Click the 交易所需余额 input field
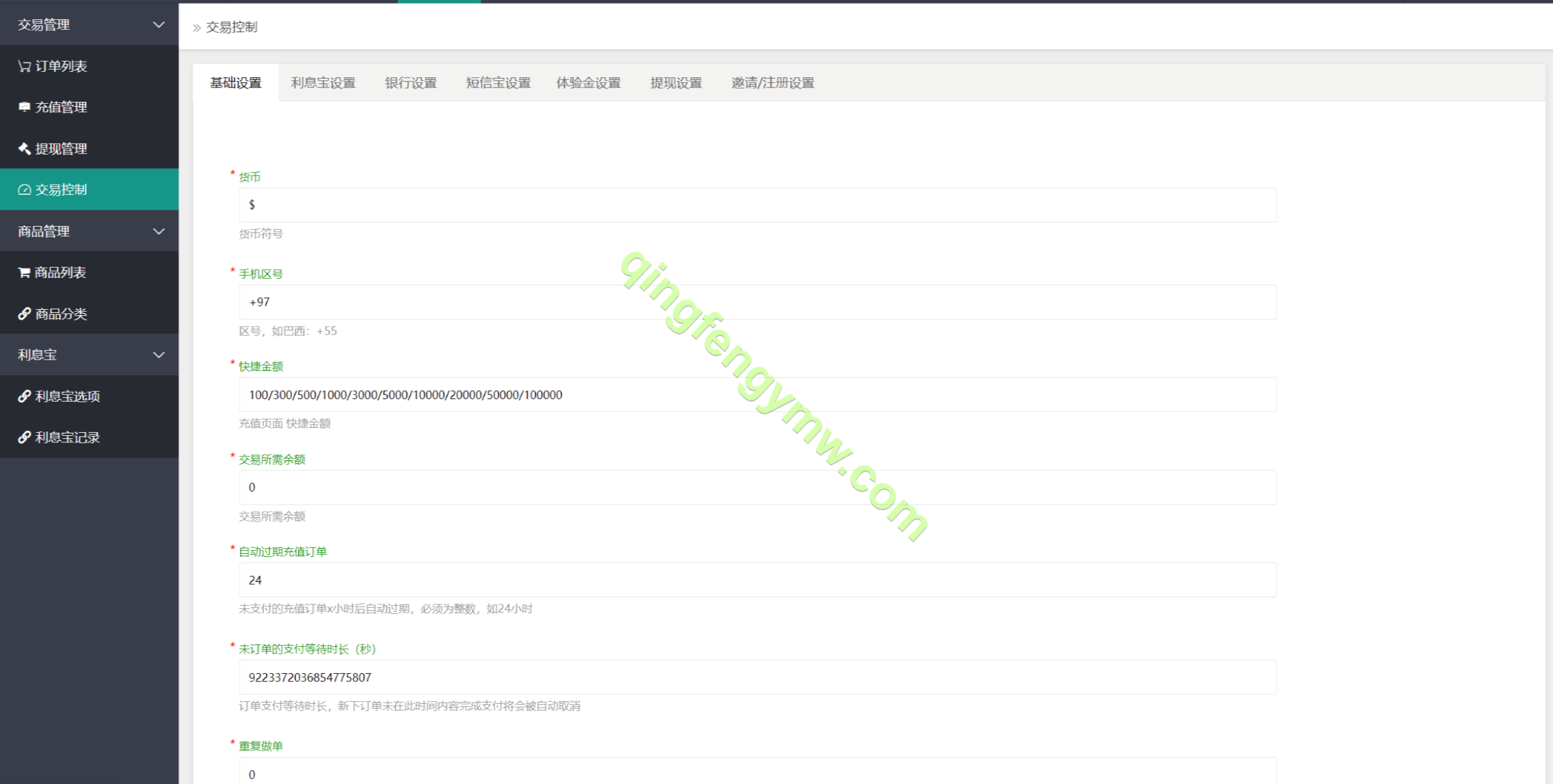Image resolution: width=1553 pixels, height=784 pixels. point(757,487)
